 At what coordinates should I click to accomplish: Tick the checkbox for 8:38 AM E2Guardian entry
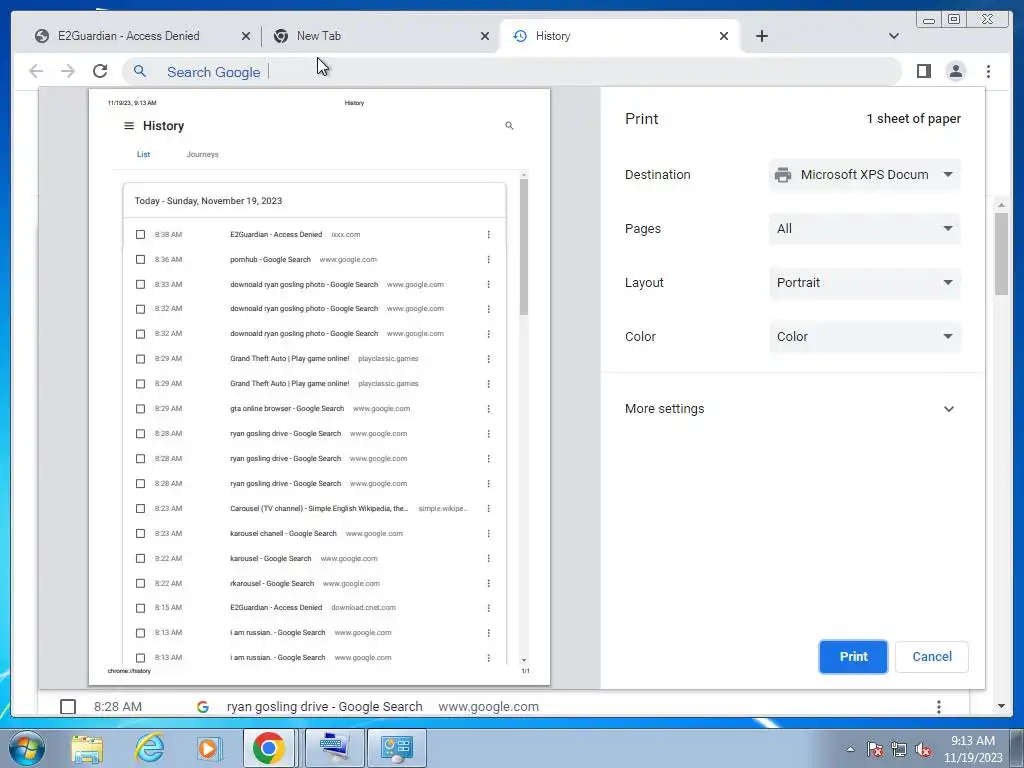(140, 234)
